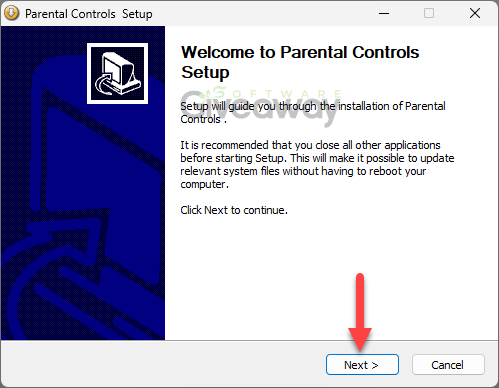Viewport: 499px width, 388px height.
Task: Click the 'Click Next to continue.' text
Action: (x=234, y=210)
